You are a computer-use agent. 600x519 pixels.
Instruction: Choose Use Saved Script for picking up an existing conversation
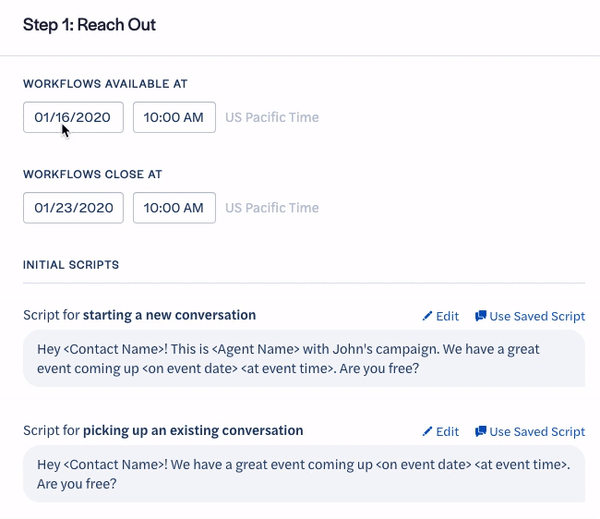536,432
